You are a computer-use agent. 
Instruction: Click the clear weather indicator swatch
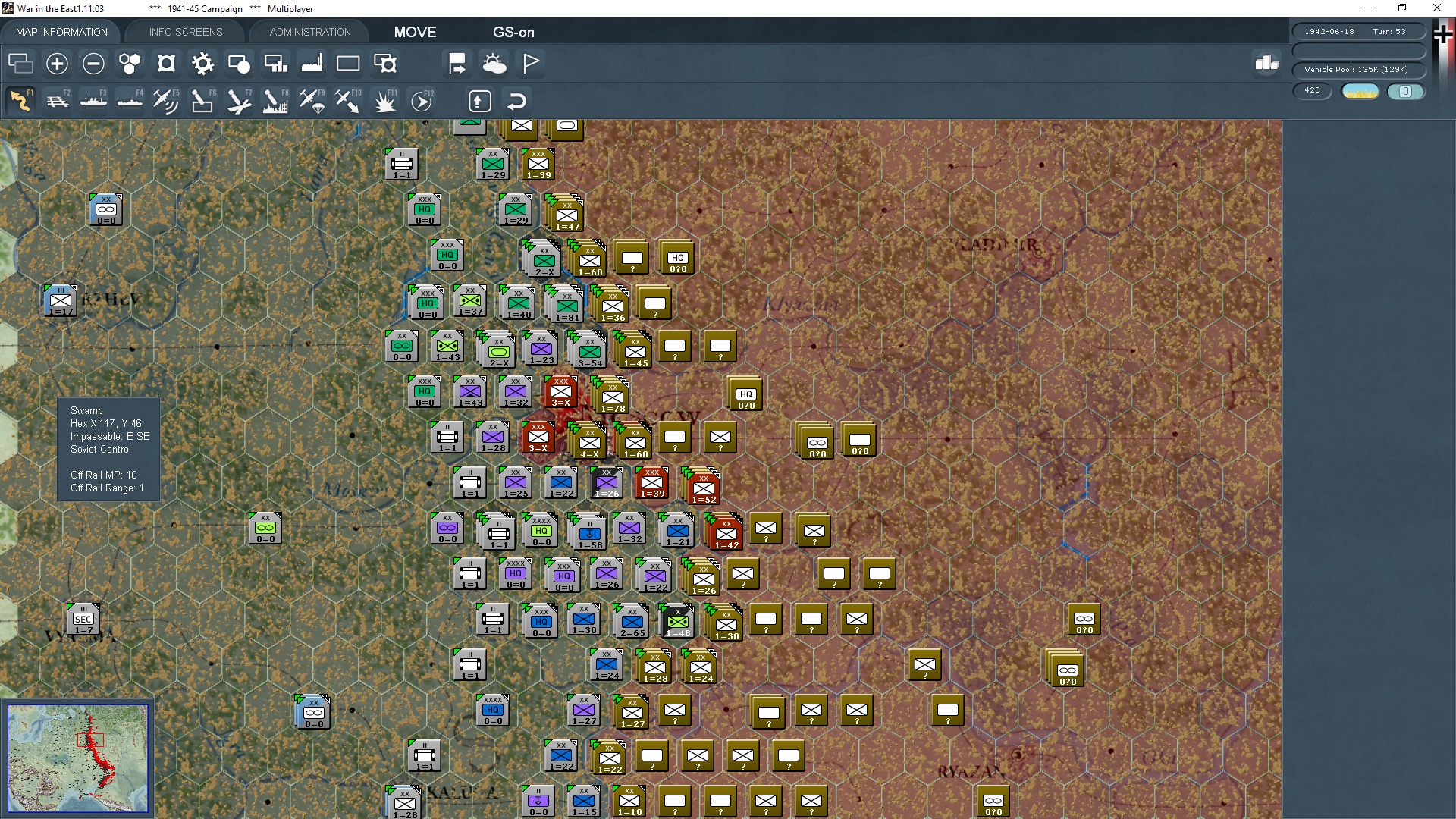1360,91
